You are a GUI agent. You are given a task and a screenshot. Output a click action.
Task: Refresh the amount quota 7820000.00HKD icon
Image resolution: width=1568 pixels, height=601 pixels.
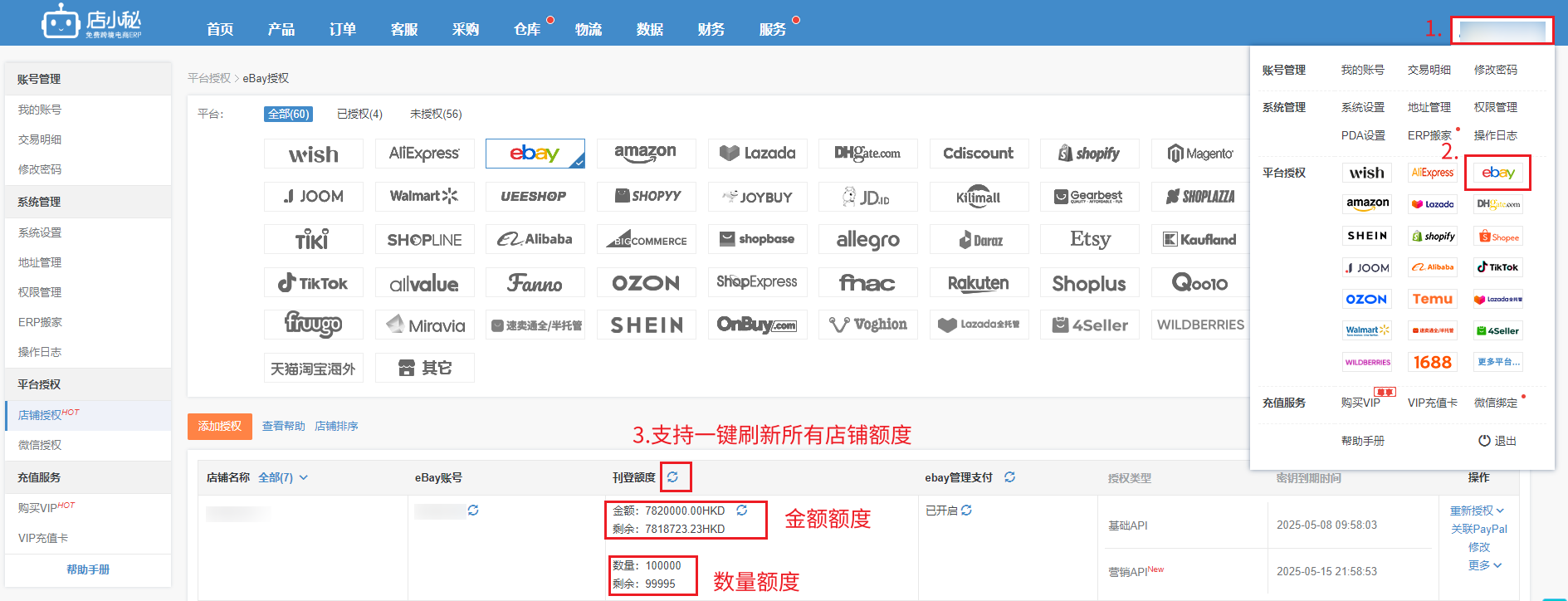click(x=742, y=511)
